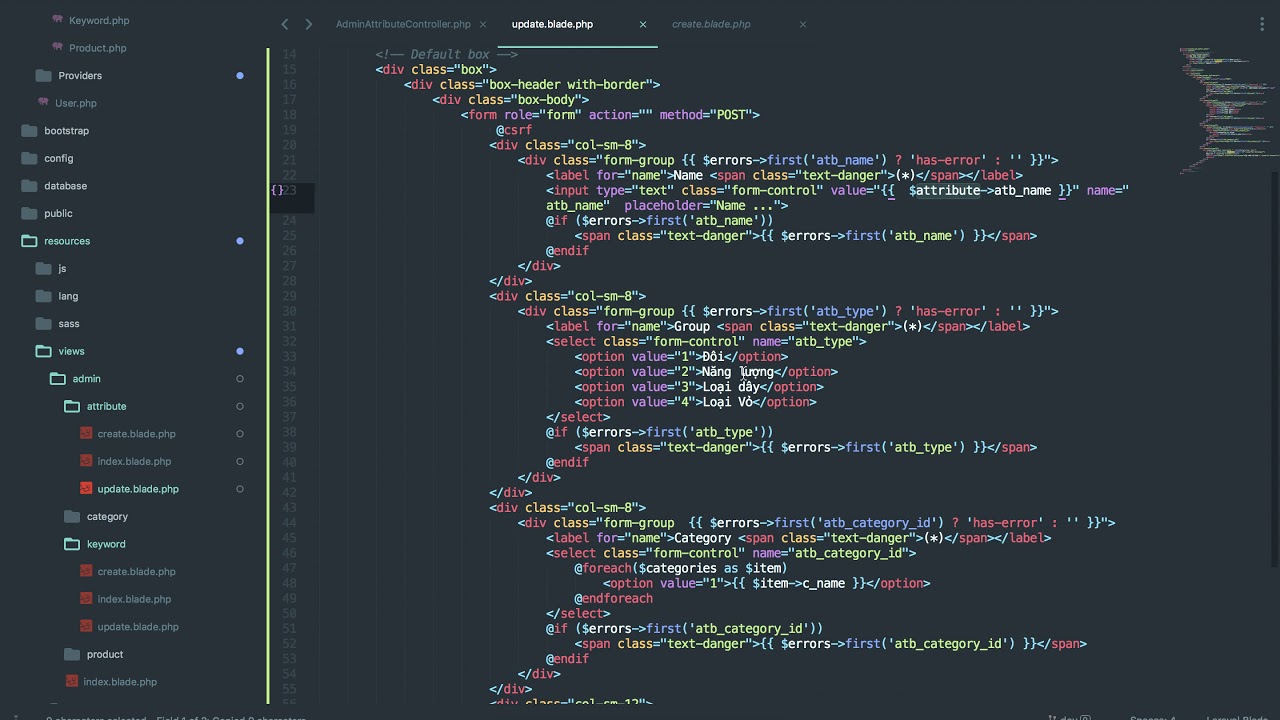
Task: Switch to the AdminAttributeController.php tab
Action: (x=403, y=24)
